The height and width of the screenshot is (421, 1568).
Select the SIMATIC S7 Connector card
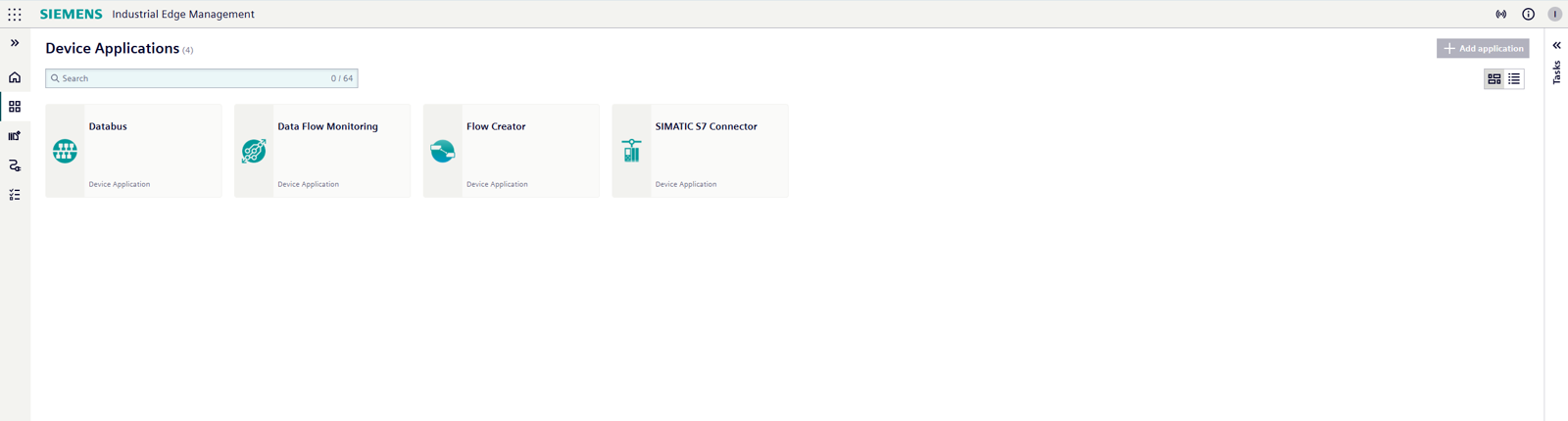(700, 151)
